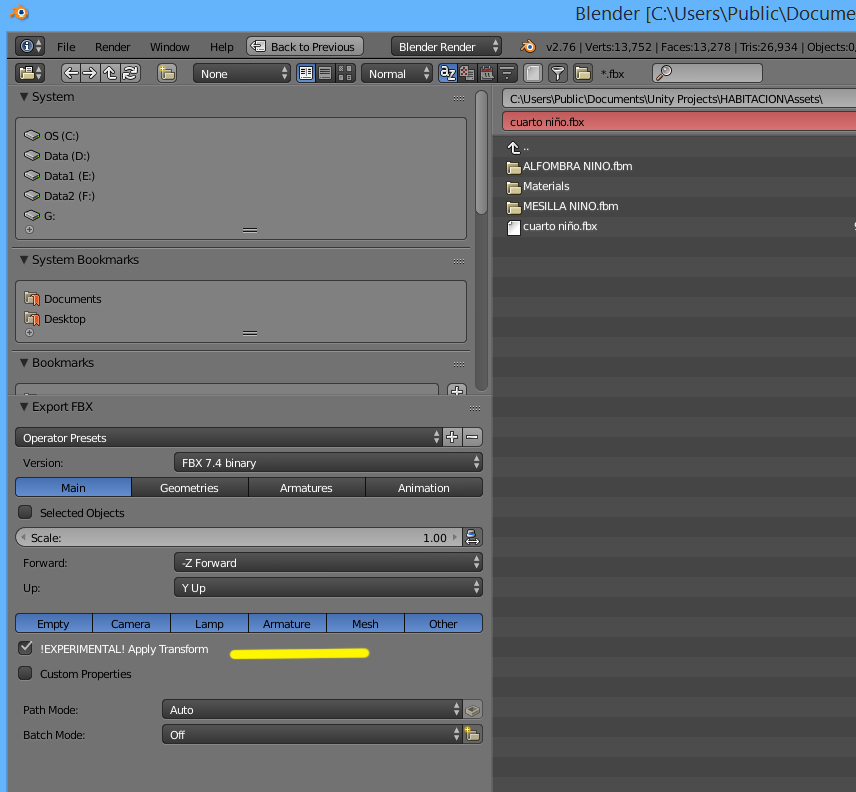The image size is (856, 792).
Task: Switch to the Armatures tab
Action: [306, 487]
